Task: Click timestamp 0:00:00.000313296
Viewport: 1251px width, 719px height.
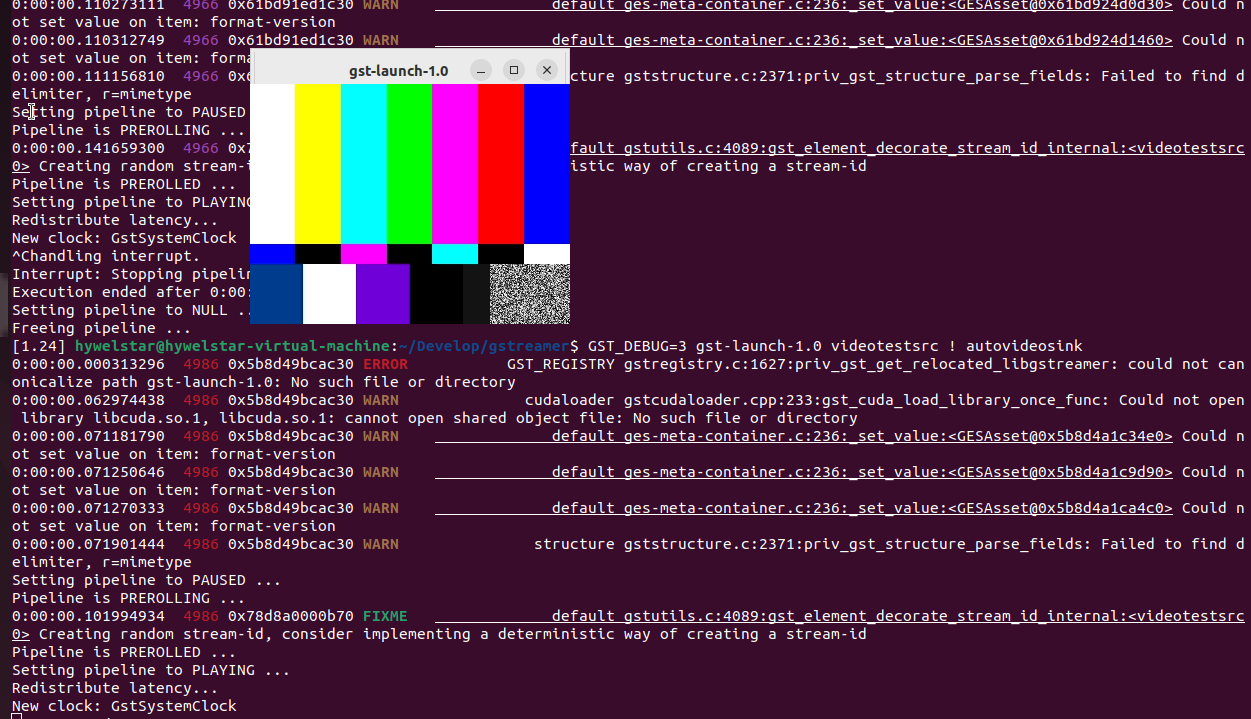Action: pos(89,364)
